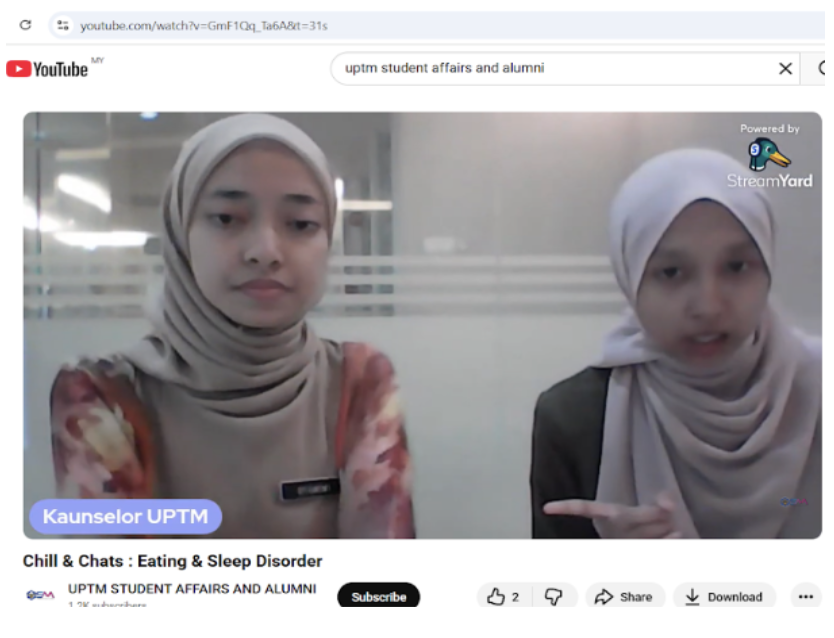Like the video with thumbs-up button
Screen dimensions: 834x638
[503, 597]
